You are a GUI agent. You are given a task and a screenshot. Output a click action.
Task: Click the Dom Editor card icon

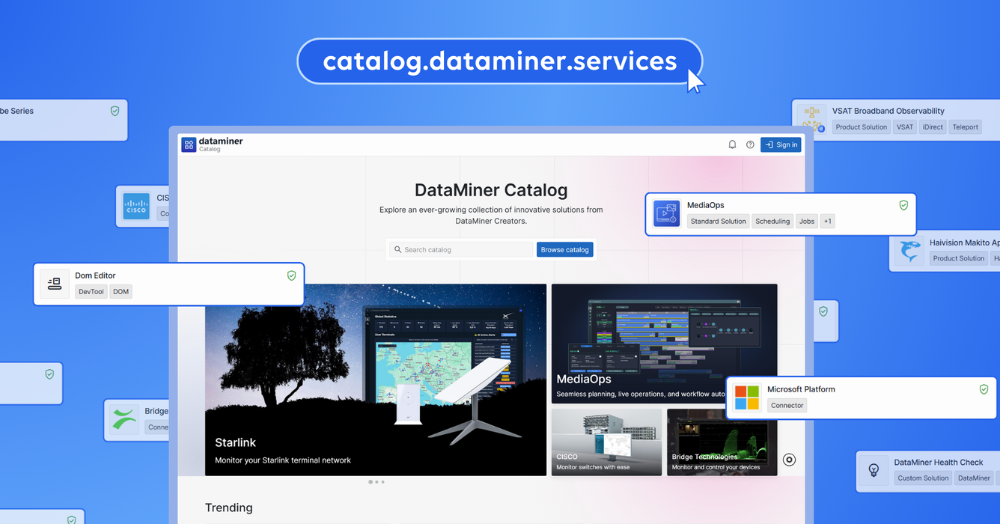point(55,284)
